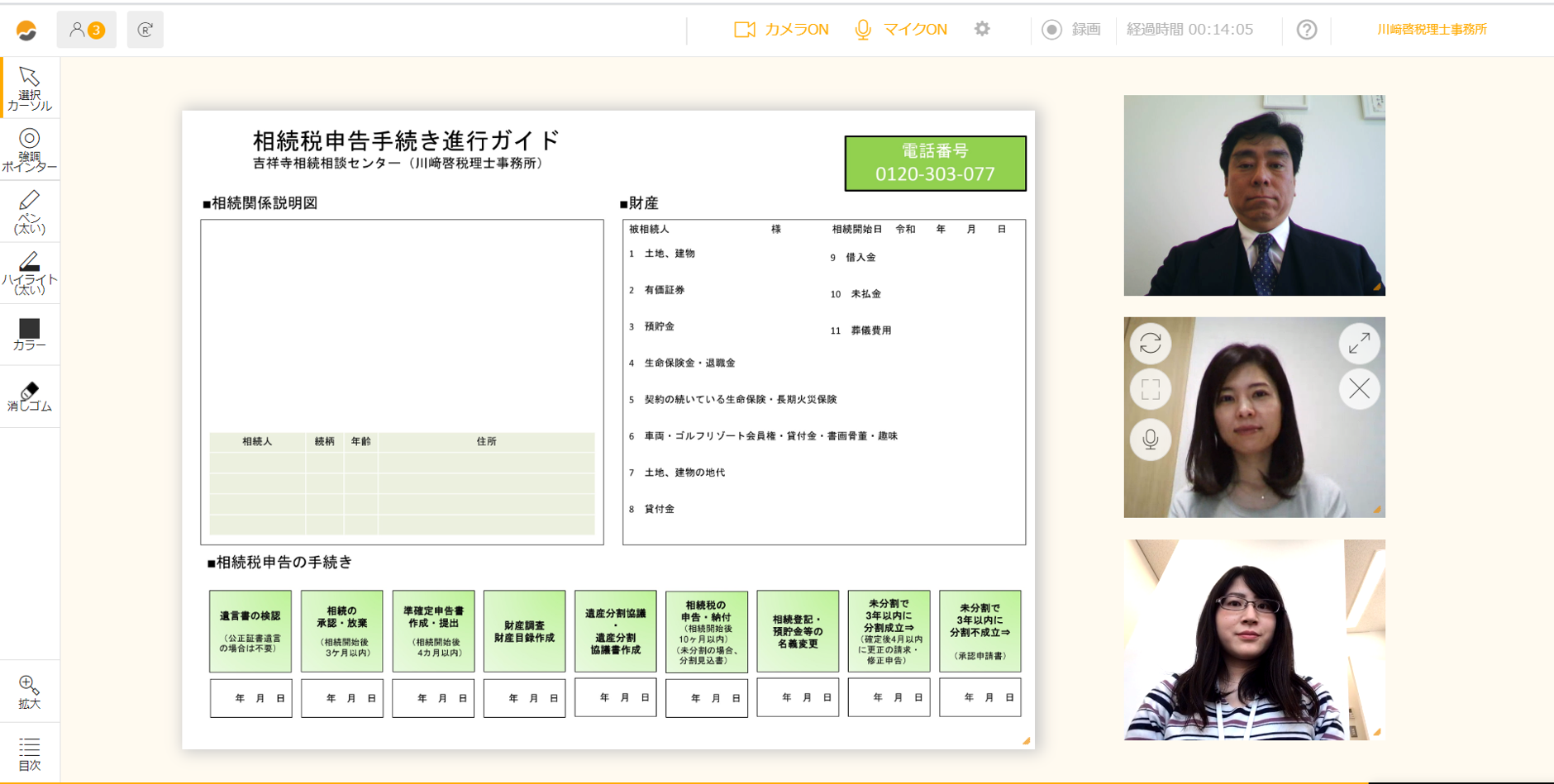Click the top man's video thumbnail
Viewport: 1554px width, 784px height.
click(x=1254, y=195)
